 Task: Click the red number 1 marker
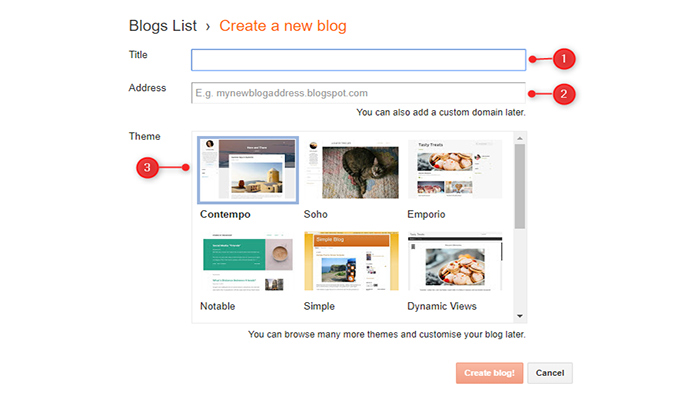(563, 59)
